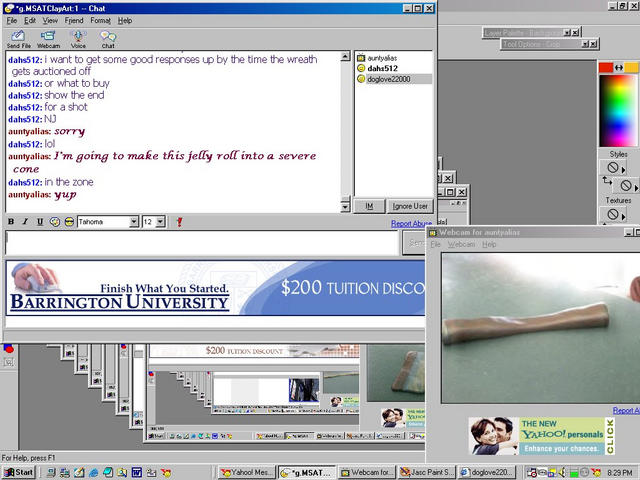Click Yahoo Messenger quick launch icon
The width and height of the screenshot is (640, 480).
click(166, 473)
